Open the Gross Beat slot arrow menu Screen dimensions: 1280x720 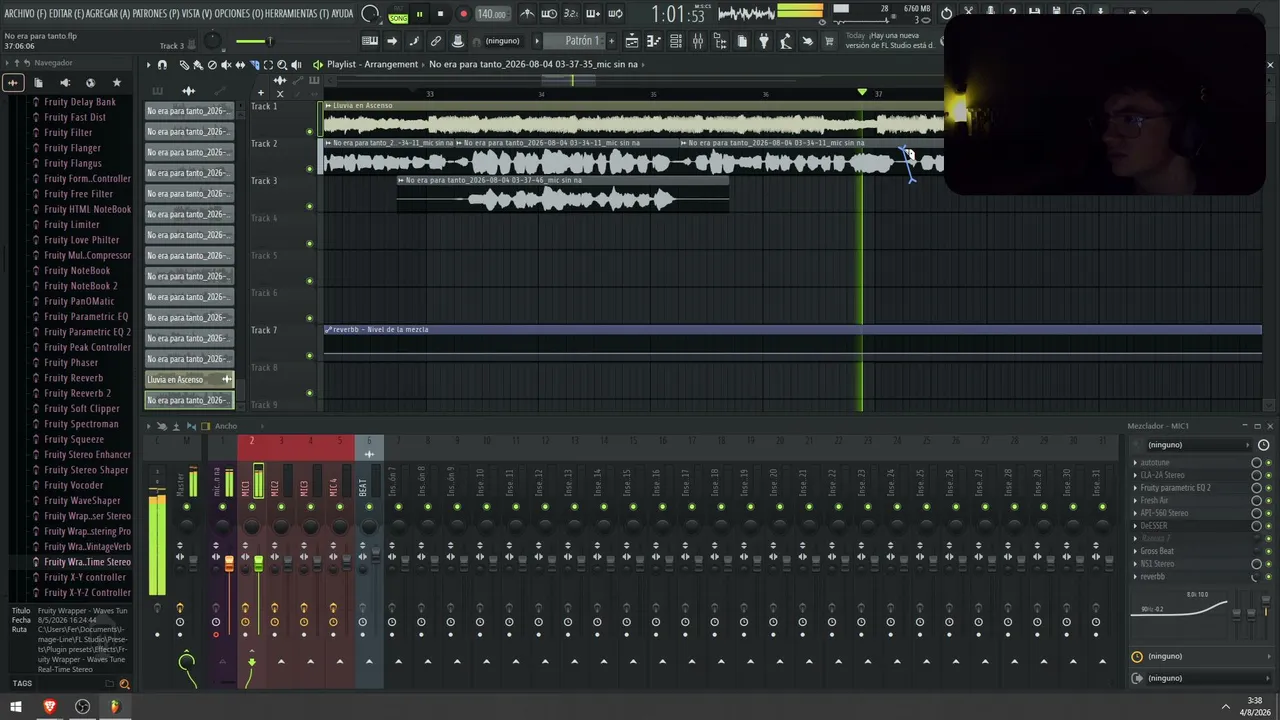(x=1135, y=551)
